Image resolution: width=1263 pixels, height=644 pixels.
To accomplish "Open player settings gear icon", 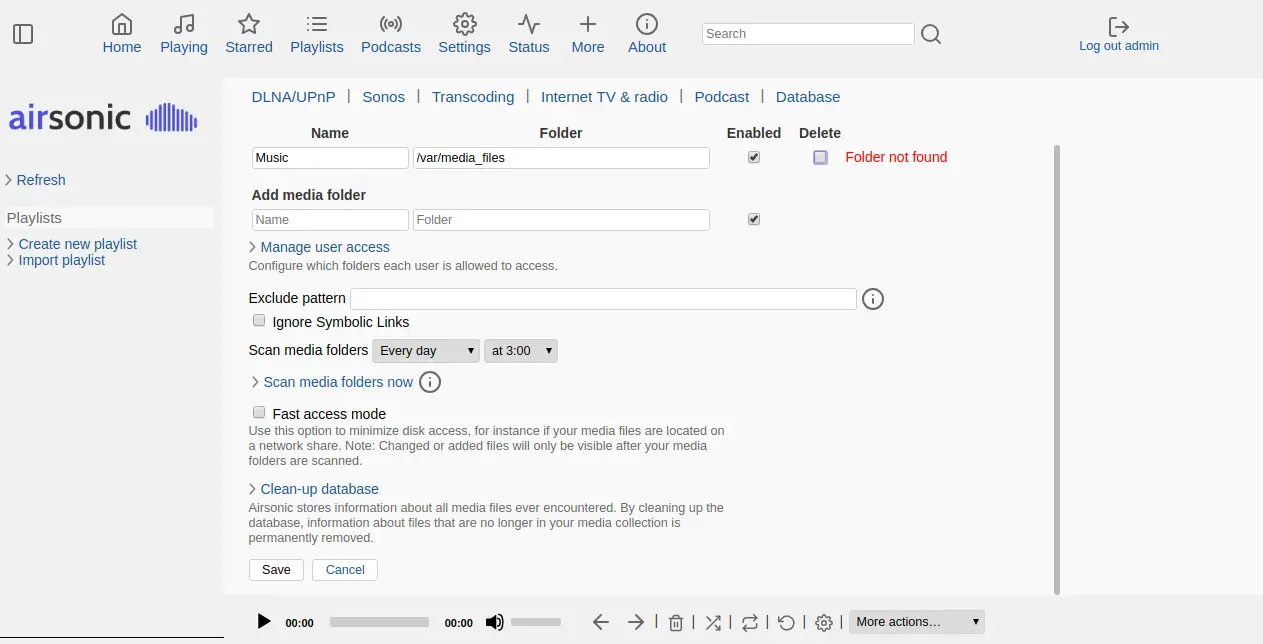I will [x=824, y=623].
